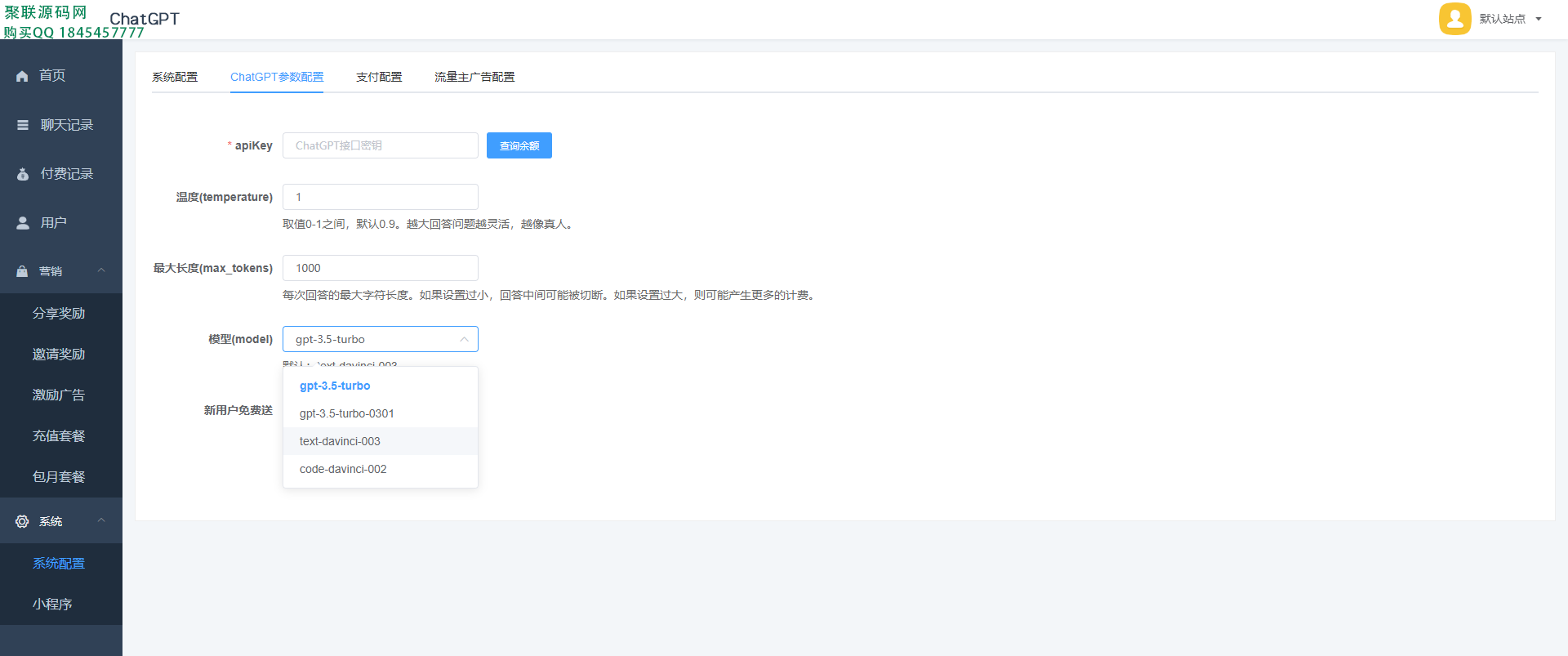
Task: Switch to the 流量主广告配置 tab
Action: coord(474,77)
